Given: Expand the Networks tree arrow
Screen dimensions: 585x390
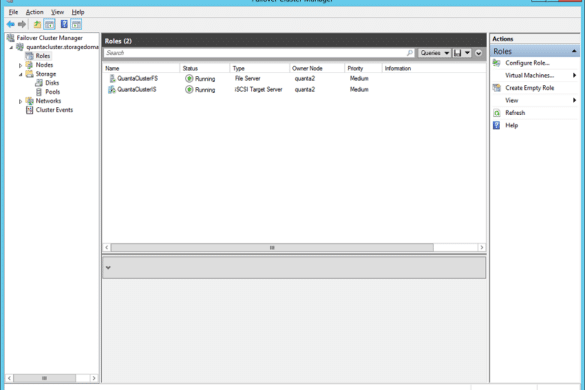Looking at the screenshot, I should [21, 101].
